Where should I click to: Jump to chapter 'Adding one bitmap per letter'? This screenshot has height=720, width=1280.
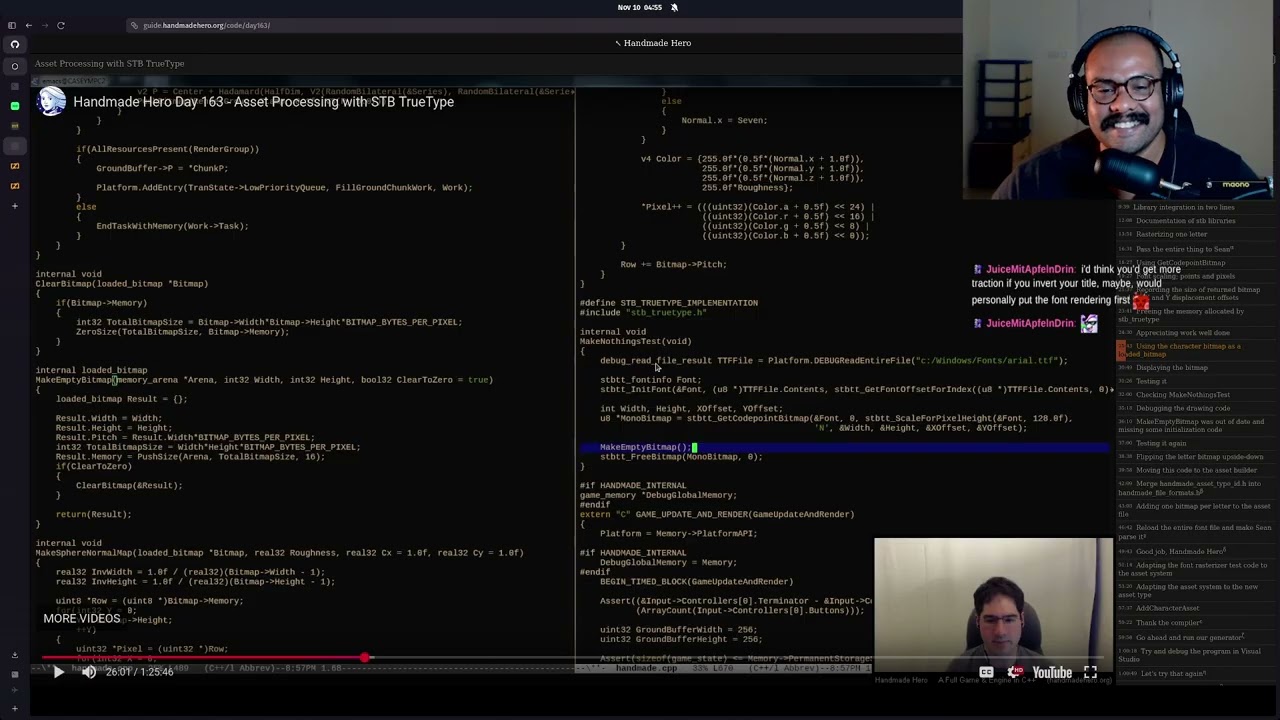coord(1194,510)
